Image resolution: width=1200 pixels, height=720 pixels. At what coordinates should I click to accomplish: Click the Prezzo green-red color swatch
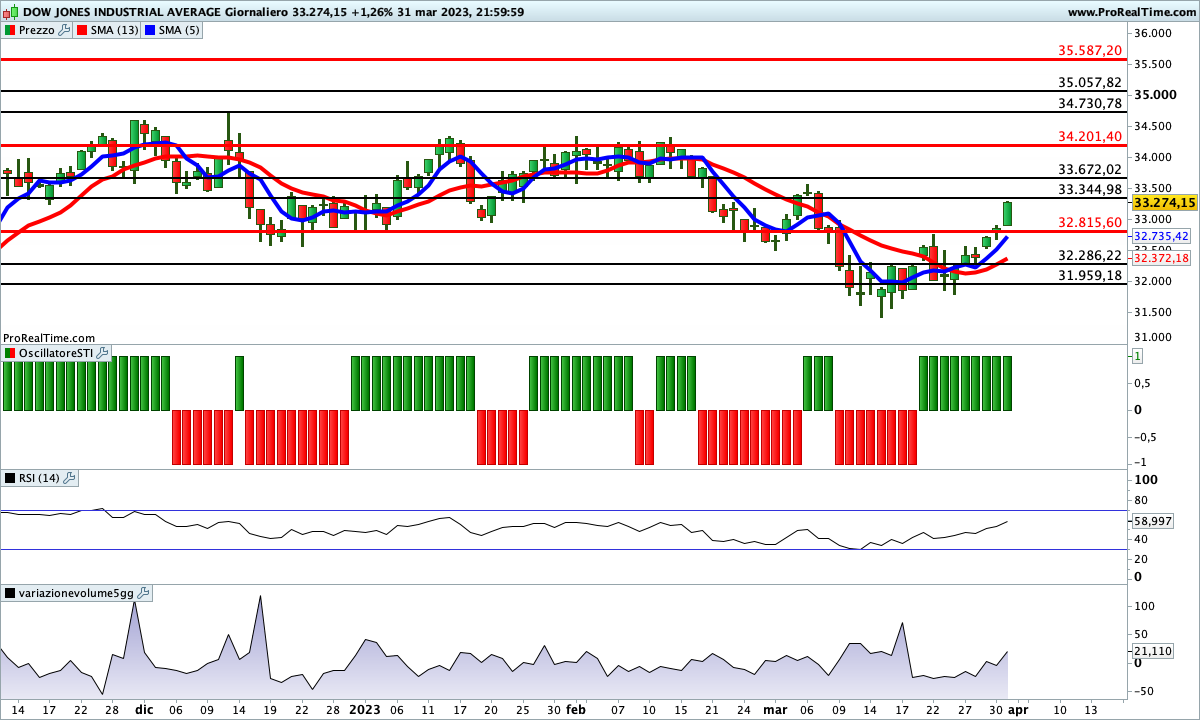tap(10, 30)
